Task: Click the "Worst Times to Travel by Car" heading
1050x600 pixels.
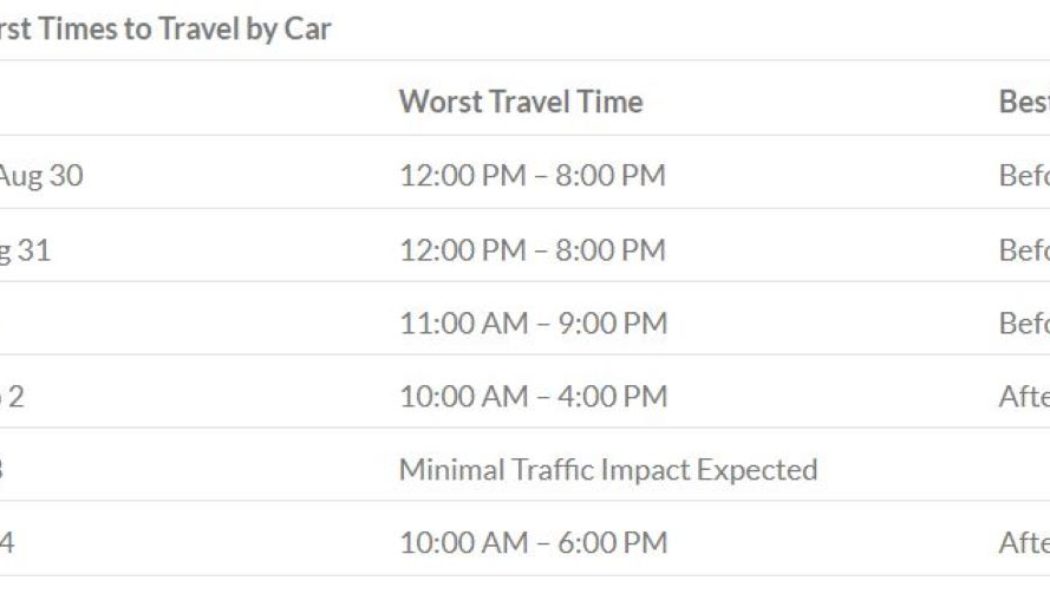Action: tap(165, 29)
